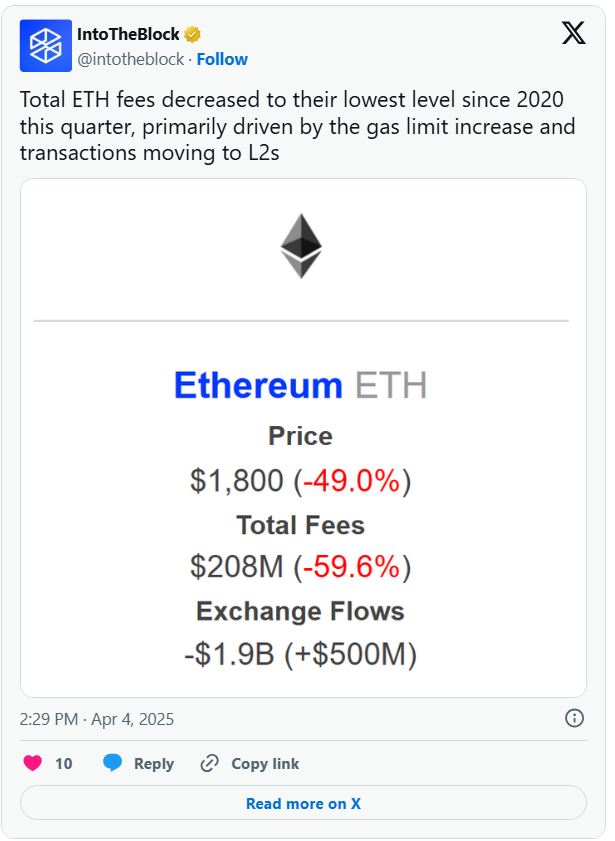Click the blue Ethereum heading in image
615x841 pixels.
[258, 386]
